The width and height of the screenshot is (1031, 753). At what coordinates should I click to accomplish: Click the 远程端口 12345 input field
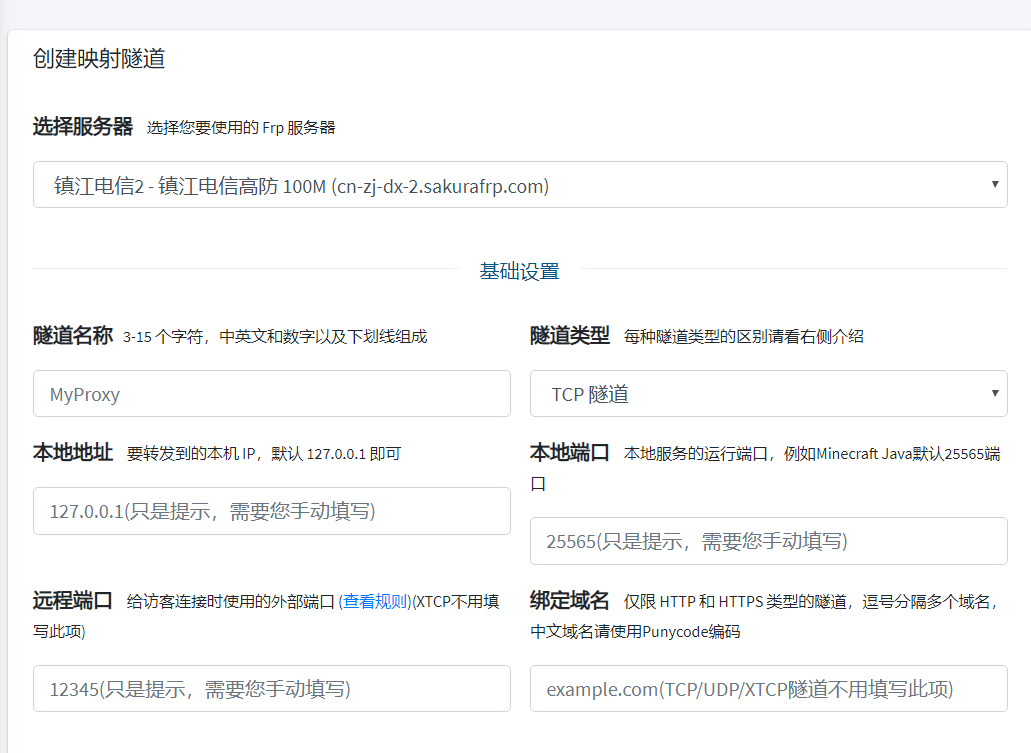click(272, 689)
